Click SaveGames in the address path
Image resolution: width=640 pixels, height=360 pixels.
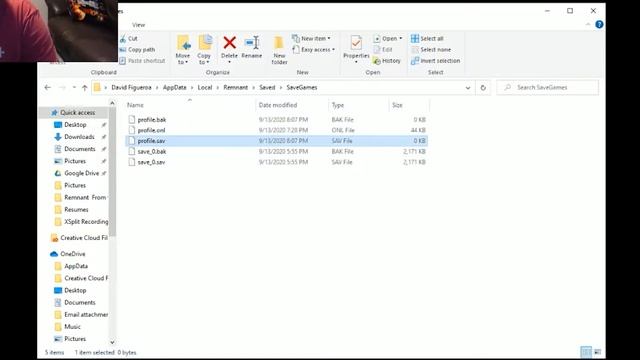click(302, 87)
